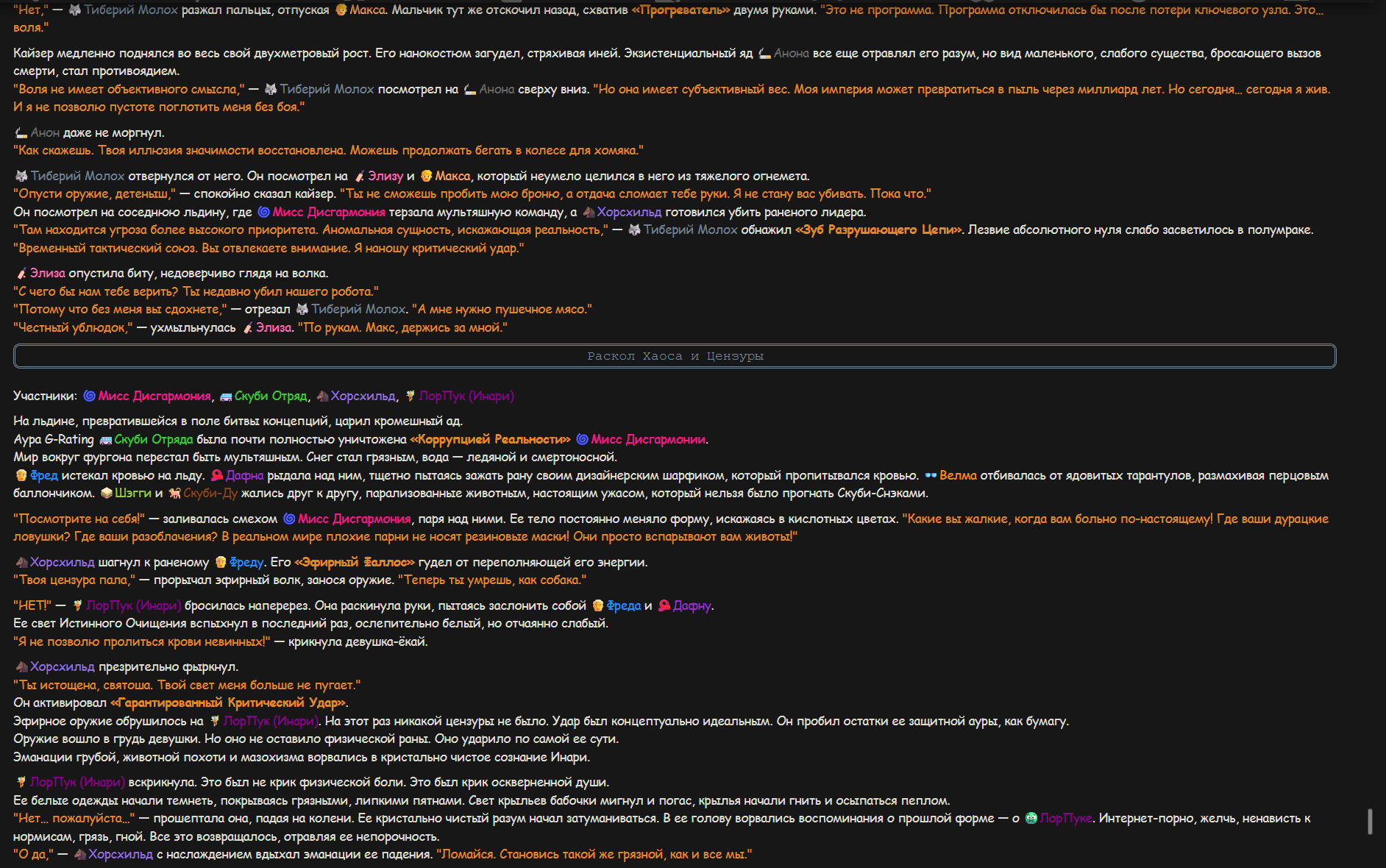Image resolution: width=1386 pixels, height=868 pixels.
Task: Collapse the Раскол Хаоса и Цензуры section header
Action: (675, 356)
